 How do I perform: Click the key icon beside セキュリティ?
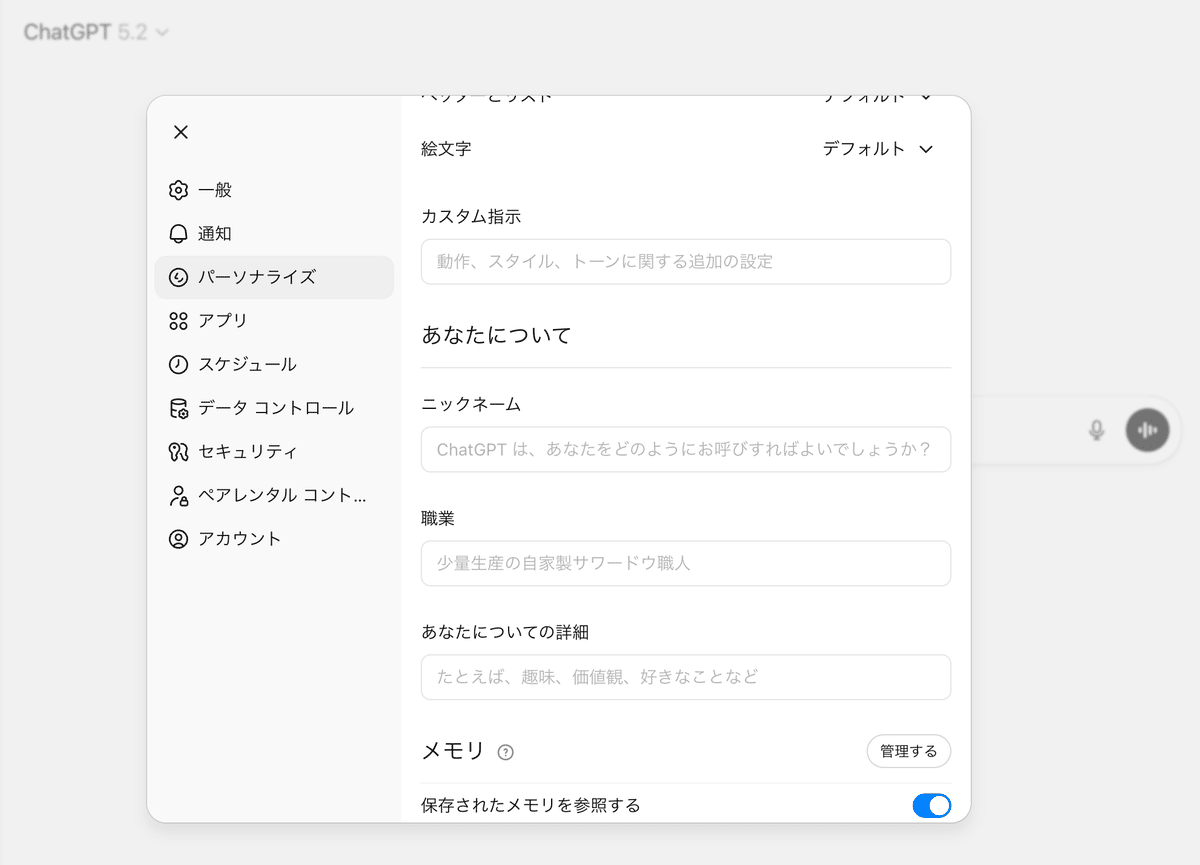point(178,452)
